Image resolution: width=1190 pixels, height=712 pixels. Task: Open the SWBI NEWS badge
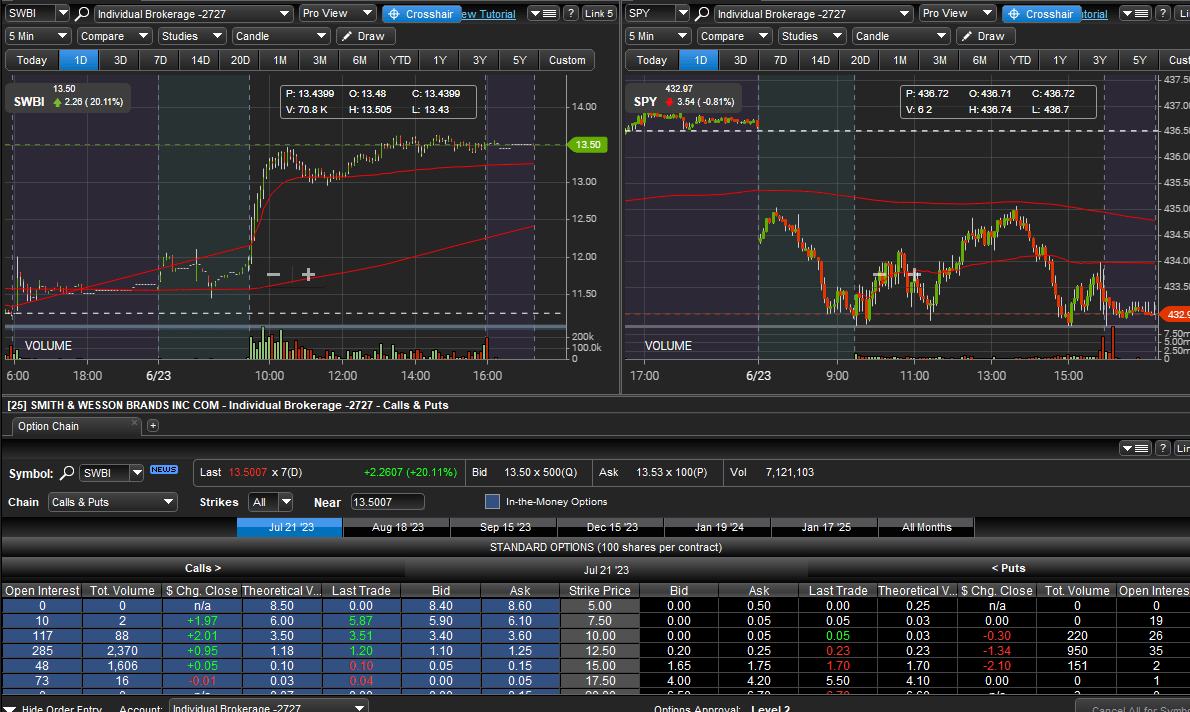[x=164, y=470]
